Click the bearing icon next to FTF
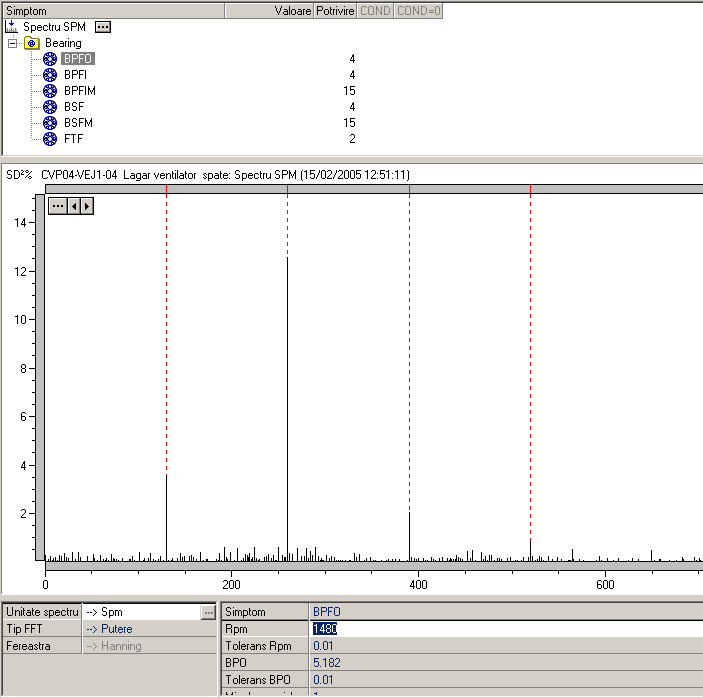703x698 pixels. pyautogui.click(x=50, y=139)
